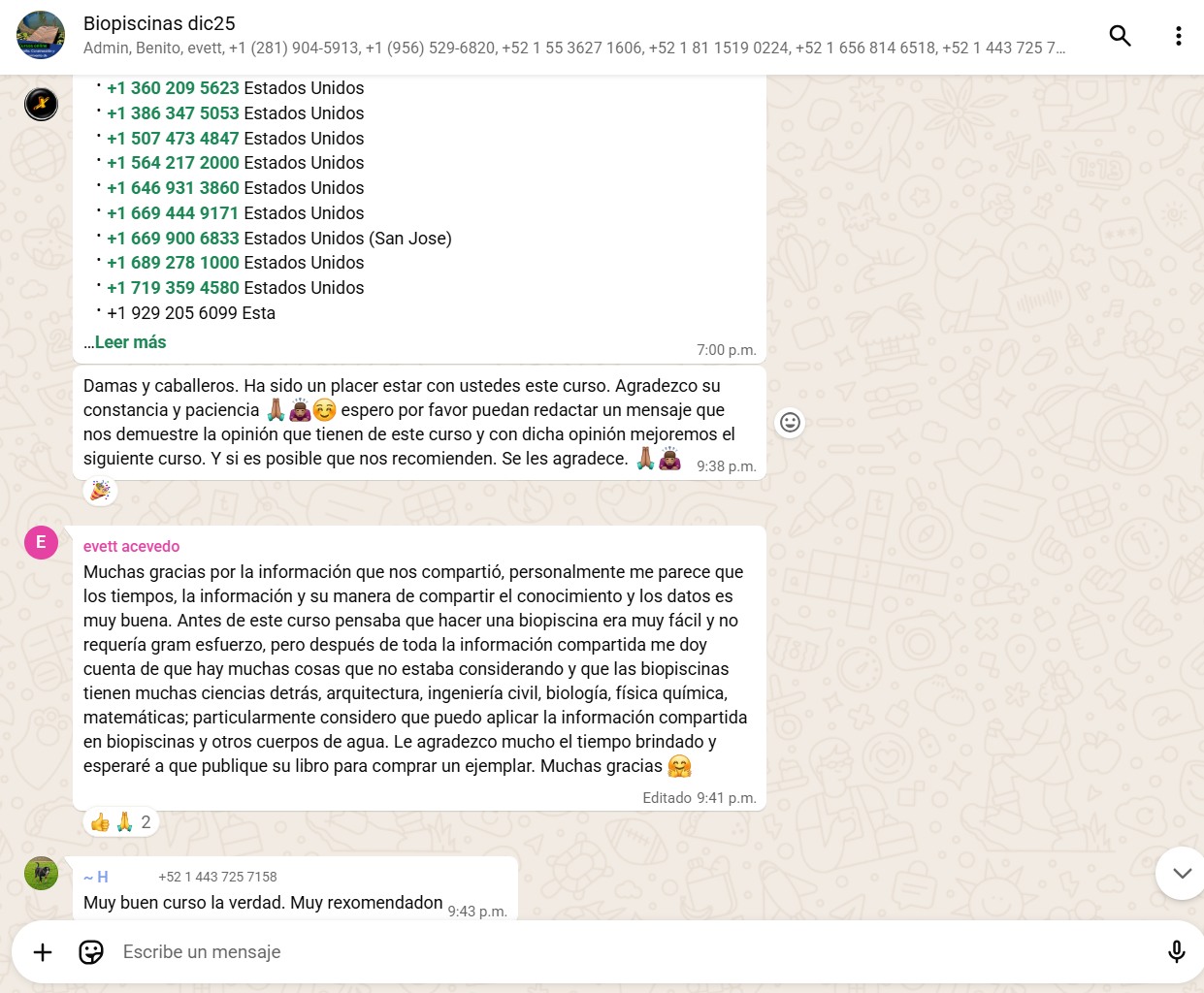Click the phone number +1 360 209 5623

[173, 88]
